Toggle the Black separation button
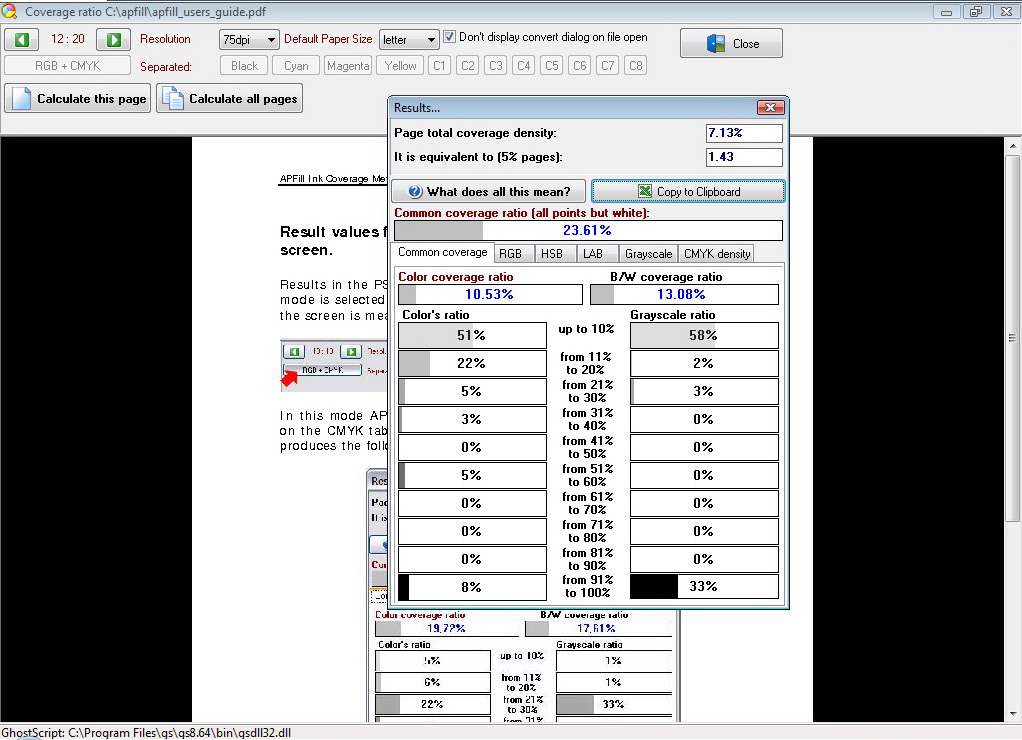This screenshot has height=740, width=1022. coord(244,66)
